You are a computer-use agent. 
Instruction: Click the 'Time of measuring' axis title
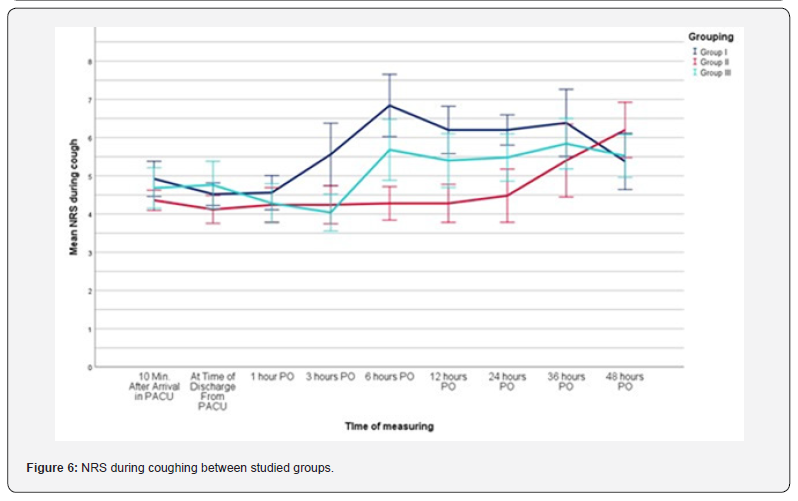[389, 426]
